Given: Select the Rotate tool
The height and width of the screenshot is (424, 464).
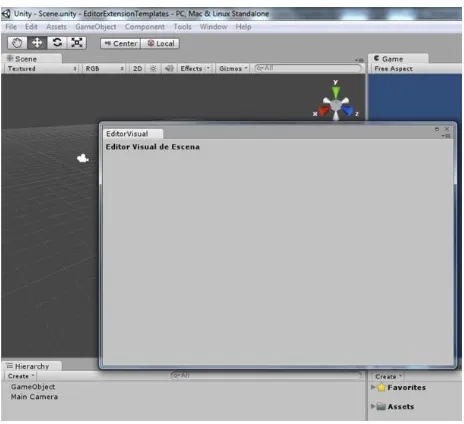Looking at the screenshot, I should [57, 43].
